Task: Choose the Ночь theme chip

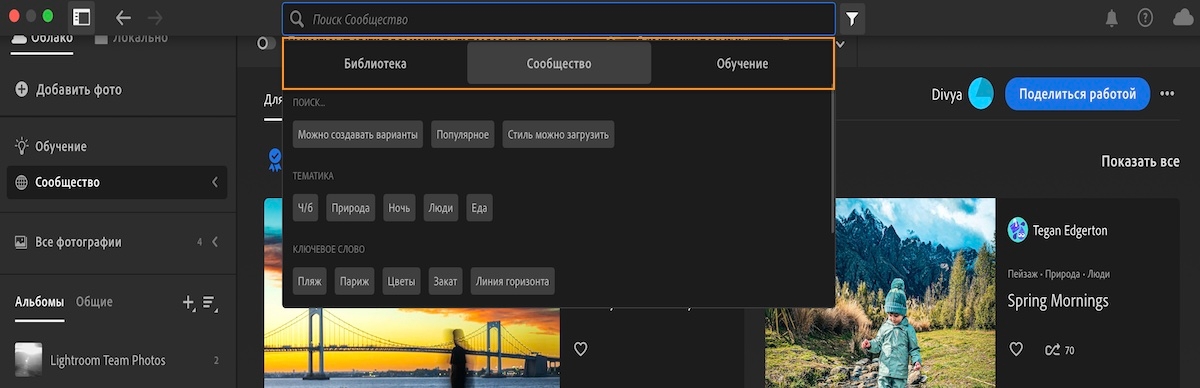Action: pyautogui.click(x=400, y=208)
